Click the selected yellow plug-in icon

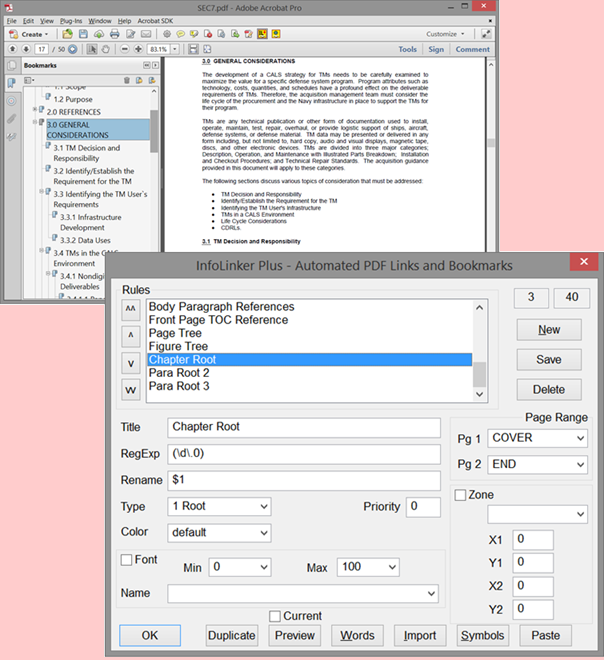[262, 34]
